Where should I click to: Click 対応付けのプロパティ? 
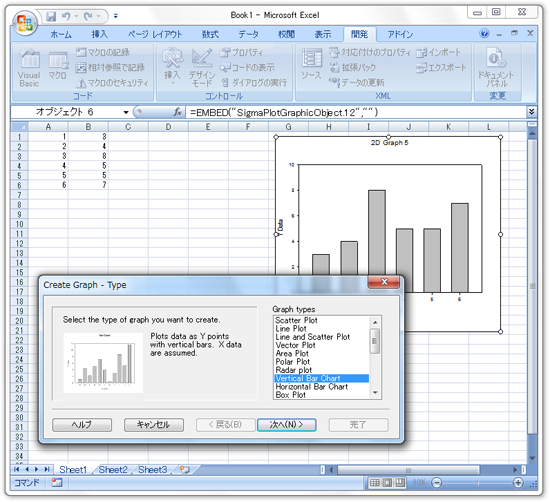pos(370,52)
